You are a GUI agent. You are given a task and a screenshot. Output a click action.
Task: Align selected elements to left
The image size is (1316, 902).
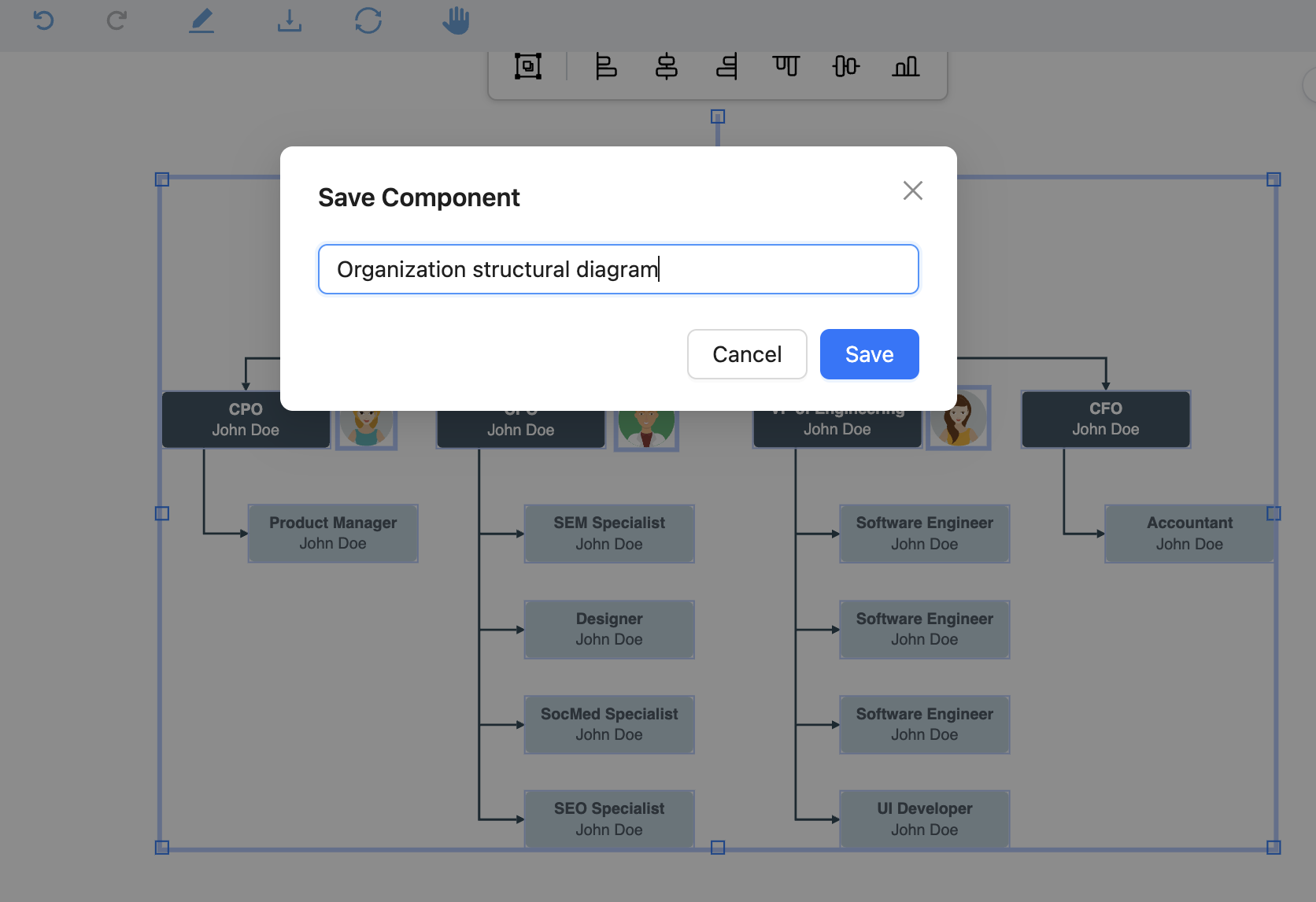point(605,67)
